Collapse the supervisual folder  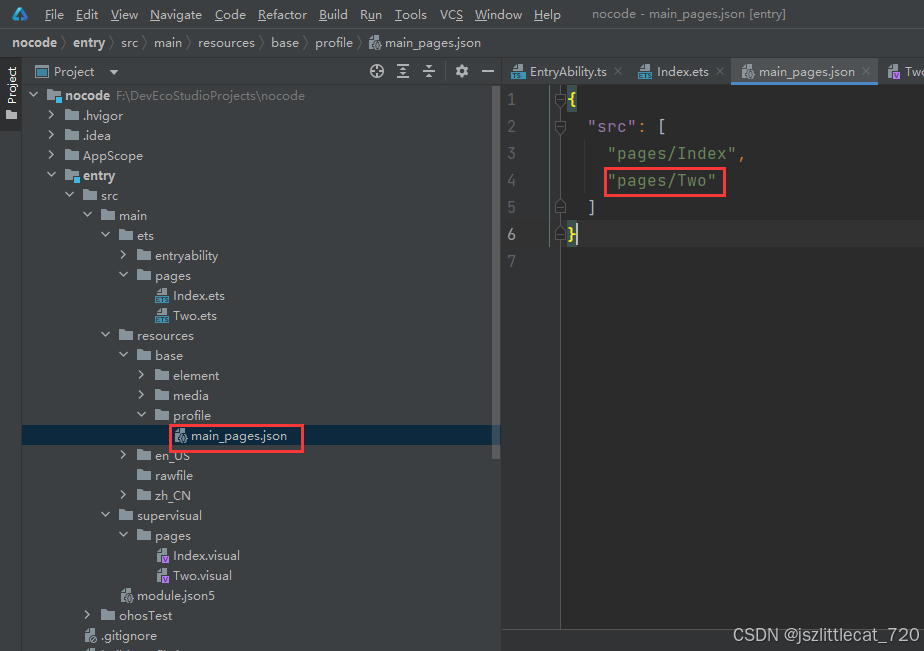105,515
